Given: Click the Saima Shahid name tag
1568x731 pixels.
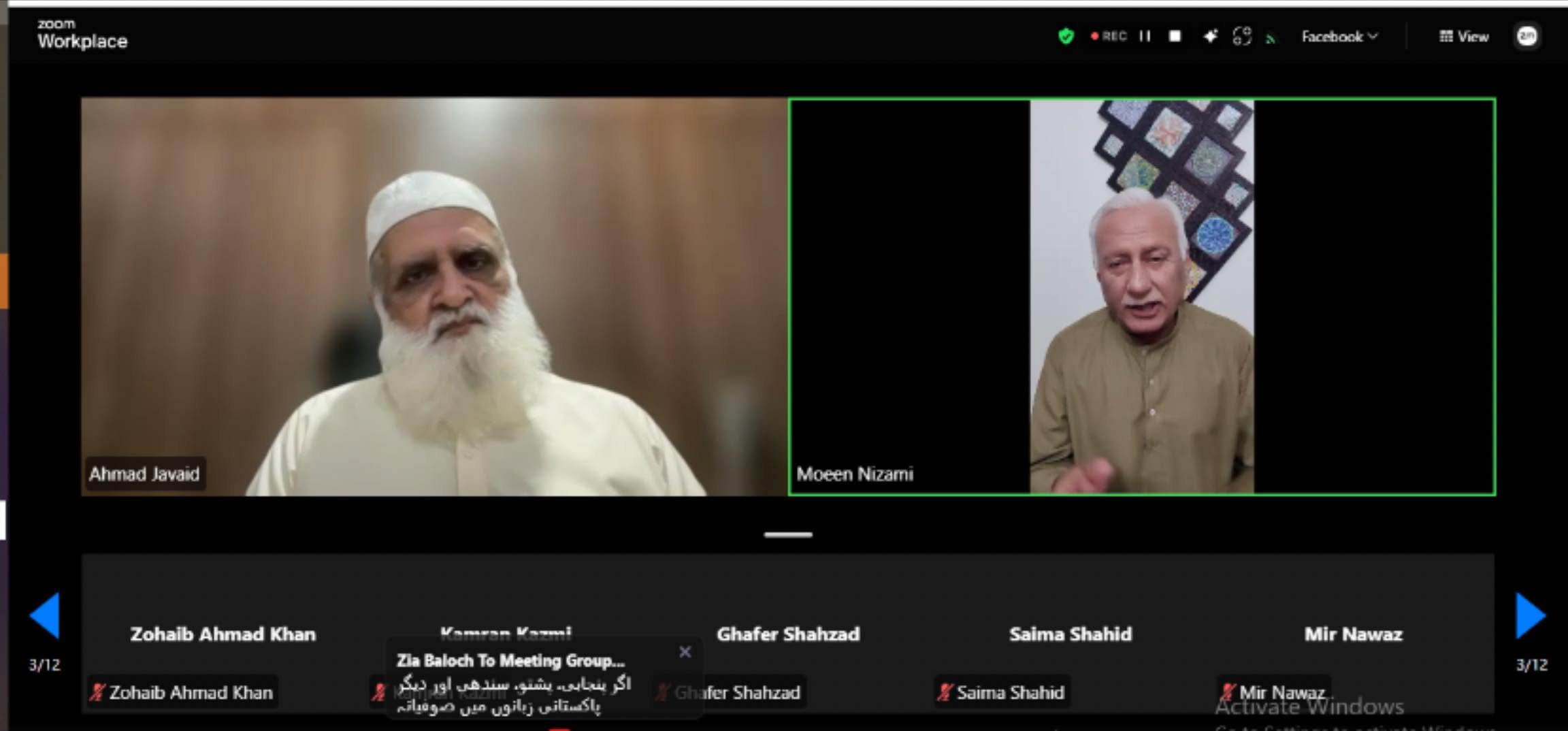Looking at the screenshot, I should 1002,692.
